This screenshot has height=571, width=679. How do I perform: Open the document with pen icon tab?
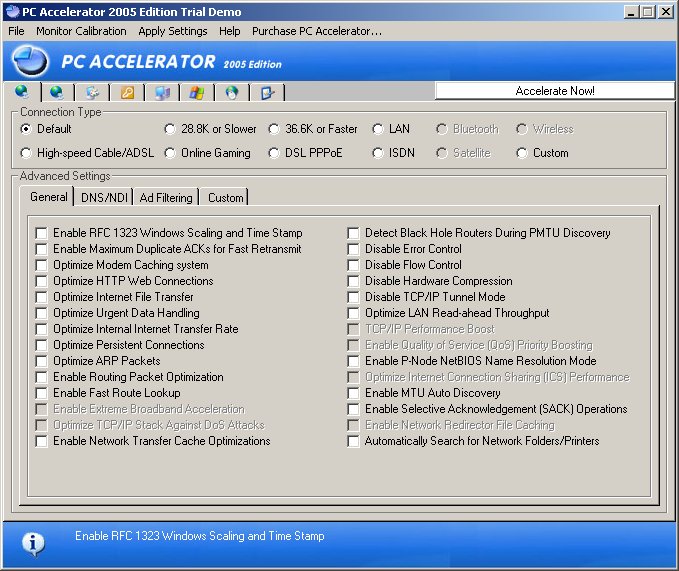pos(267,92)
